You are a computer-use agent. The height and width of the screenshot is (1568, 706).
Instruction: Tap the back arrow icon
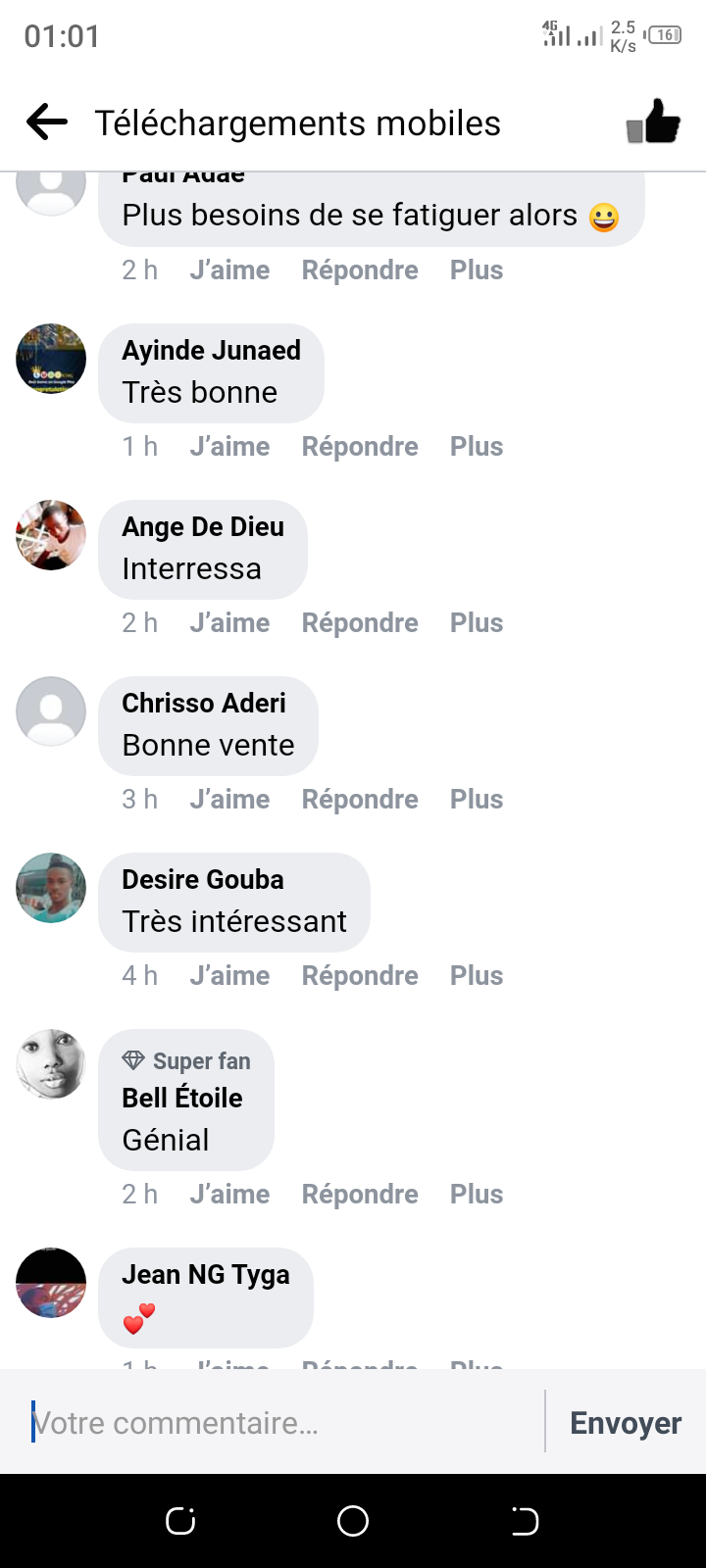47,122
